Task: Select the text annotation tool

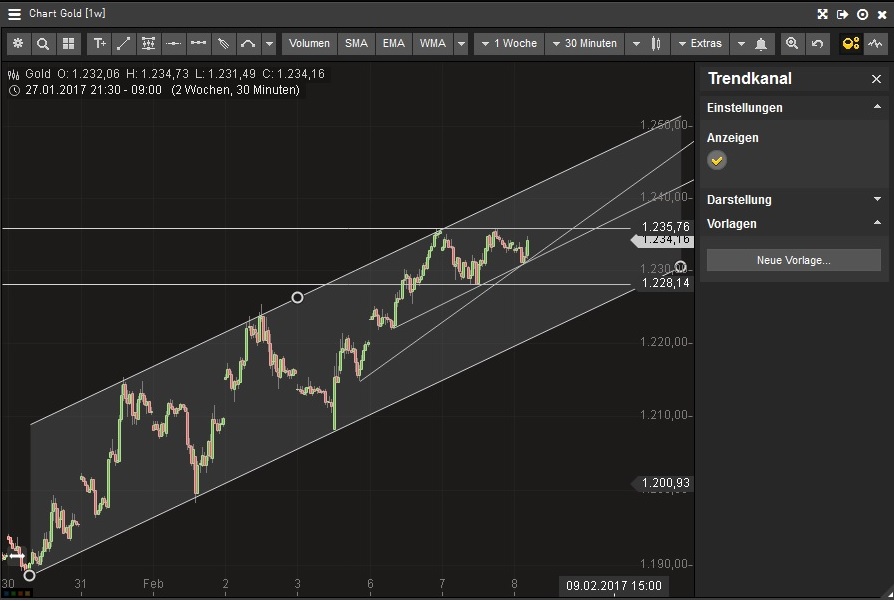Action: (99, 44)
